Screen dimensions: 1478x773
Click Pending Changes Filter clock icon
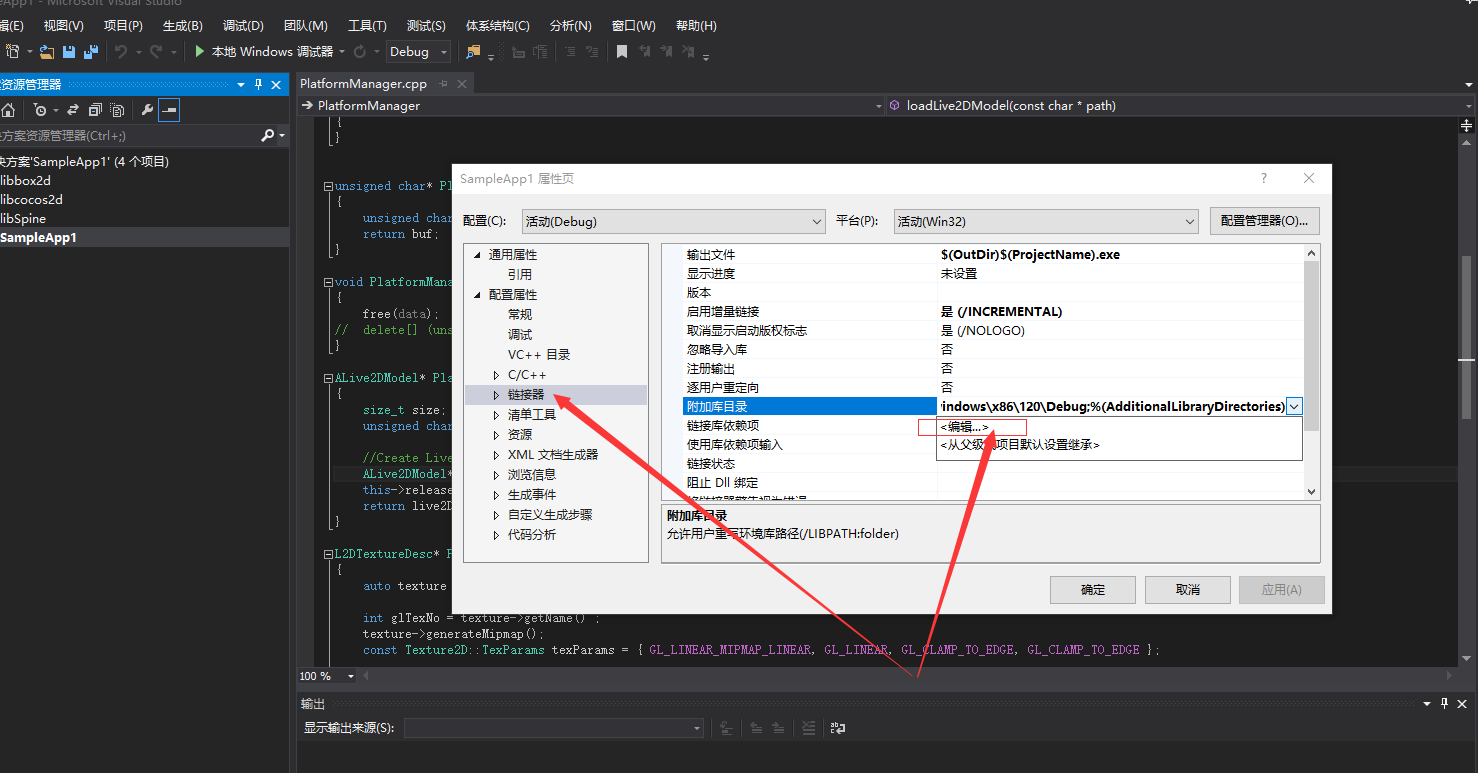coord(40,110)
